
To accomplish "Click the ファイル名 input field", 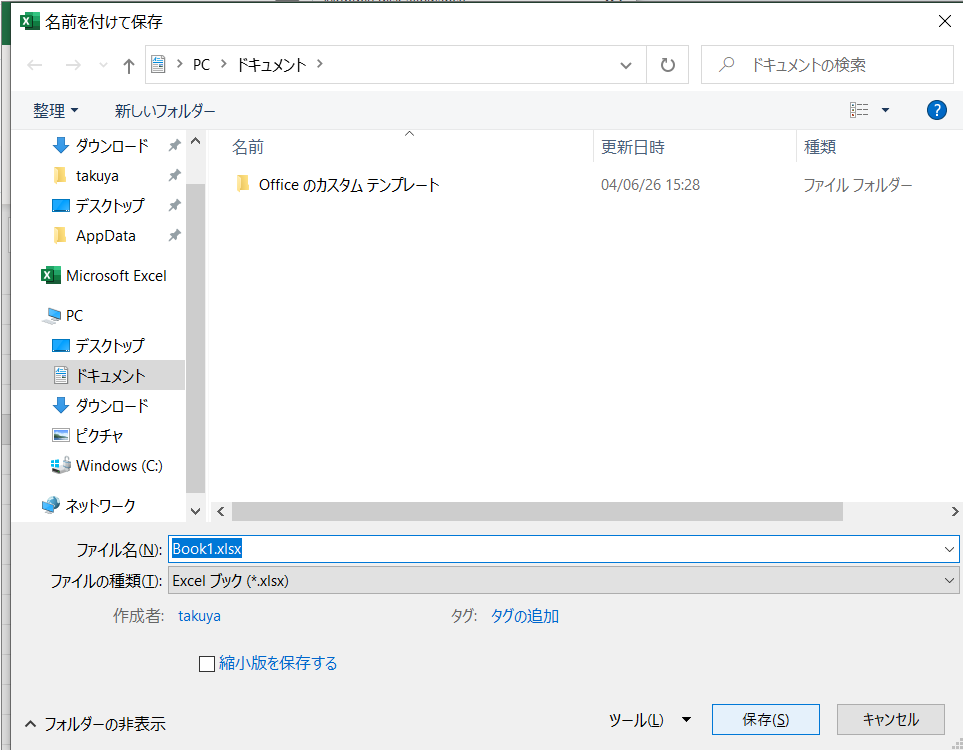I will pos(556,549).
